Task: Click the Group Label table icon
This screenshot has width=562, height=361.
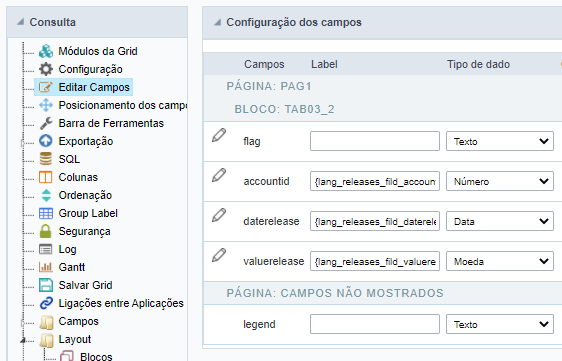Action: pyautogui.click(x=46, y=213)
